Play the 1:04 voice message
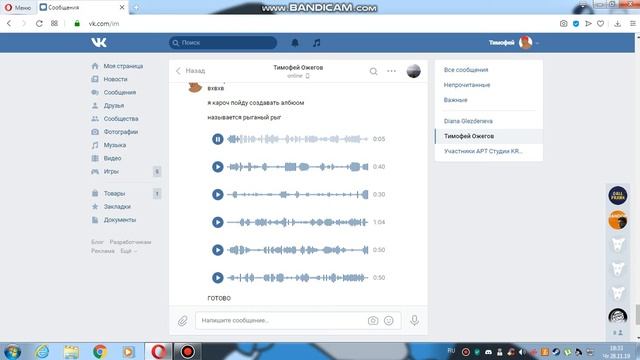Viewport: 640px width, 360px height. tap(218, 222)
